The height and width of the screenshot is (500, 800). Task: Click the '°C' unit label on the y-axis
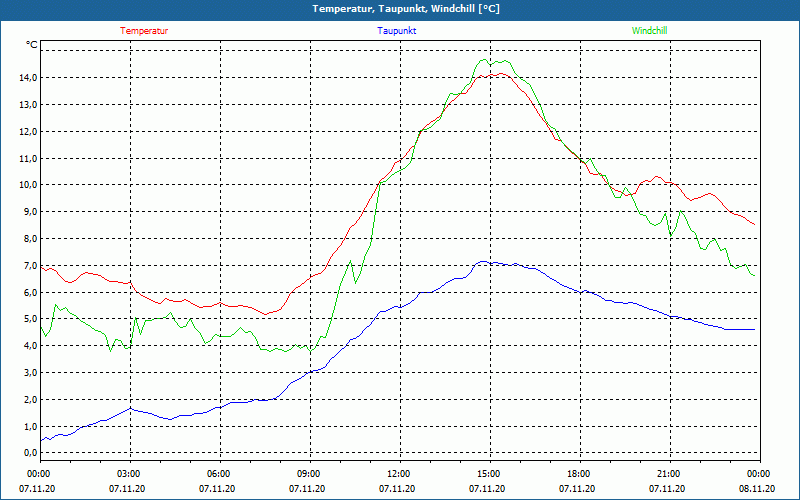(x=32, y=45)
